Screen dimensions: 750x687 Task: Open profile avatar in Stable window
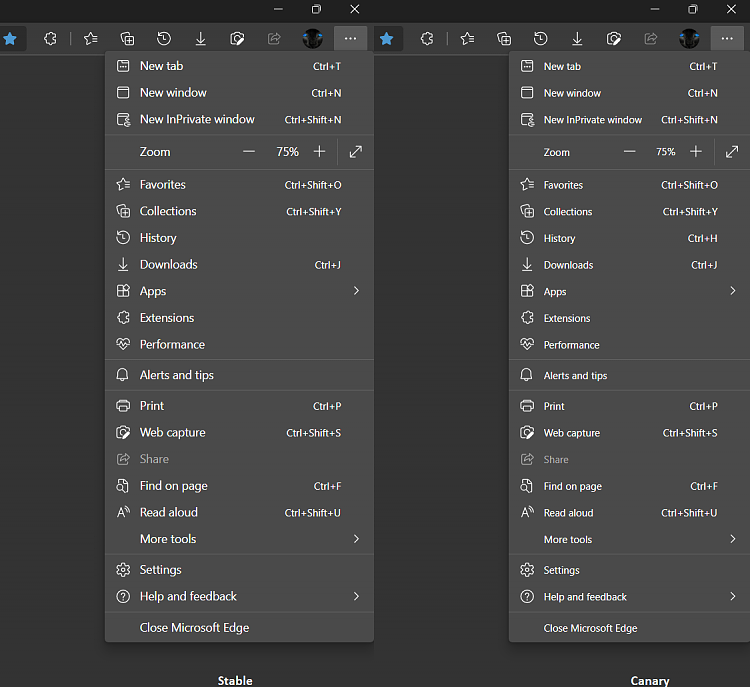point(312,38)
